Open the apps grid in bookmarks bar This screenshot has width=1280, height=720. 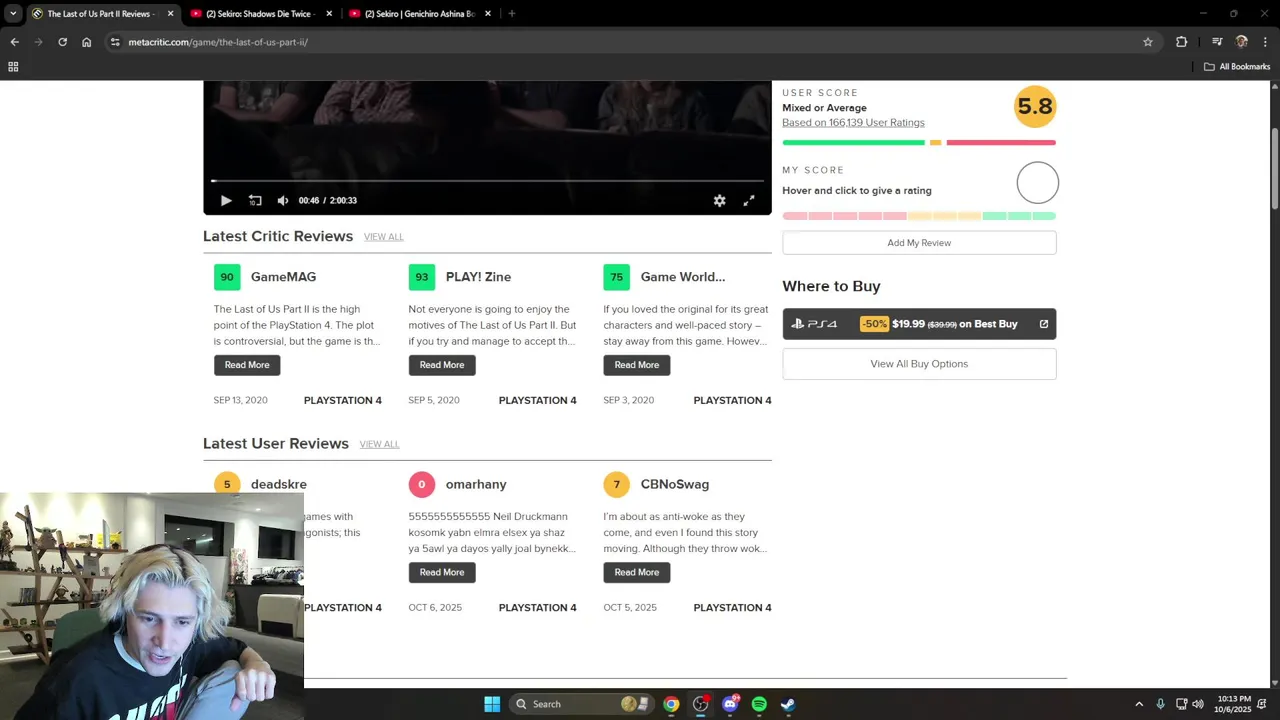pyautogui.click(x=13, y=67)
